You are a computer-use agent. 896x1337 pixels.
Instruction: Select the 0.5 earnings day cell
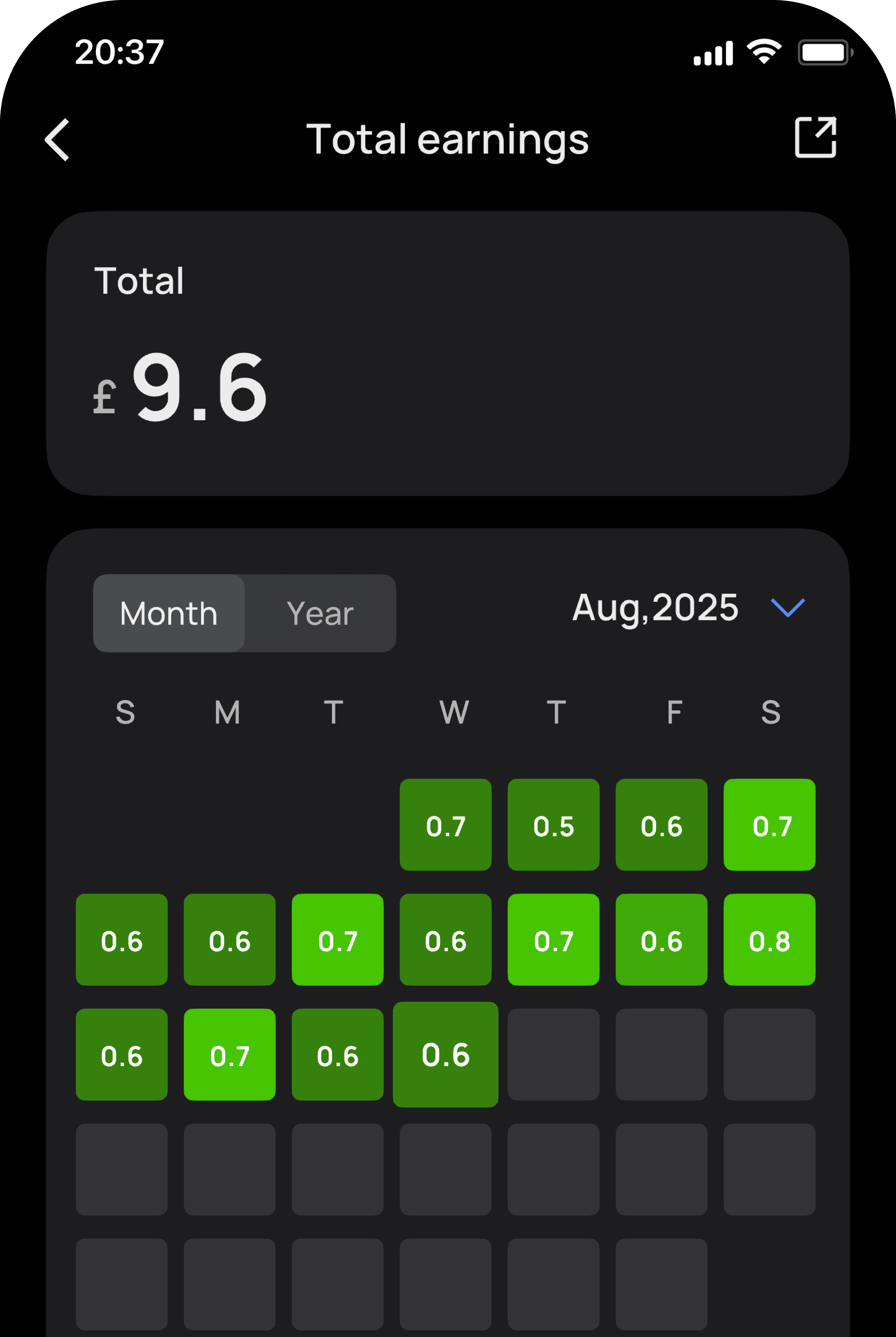553,825
